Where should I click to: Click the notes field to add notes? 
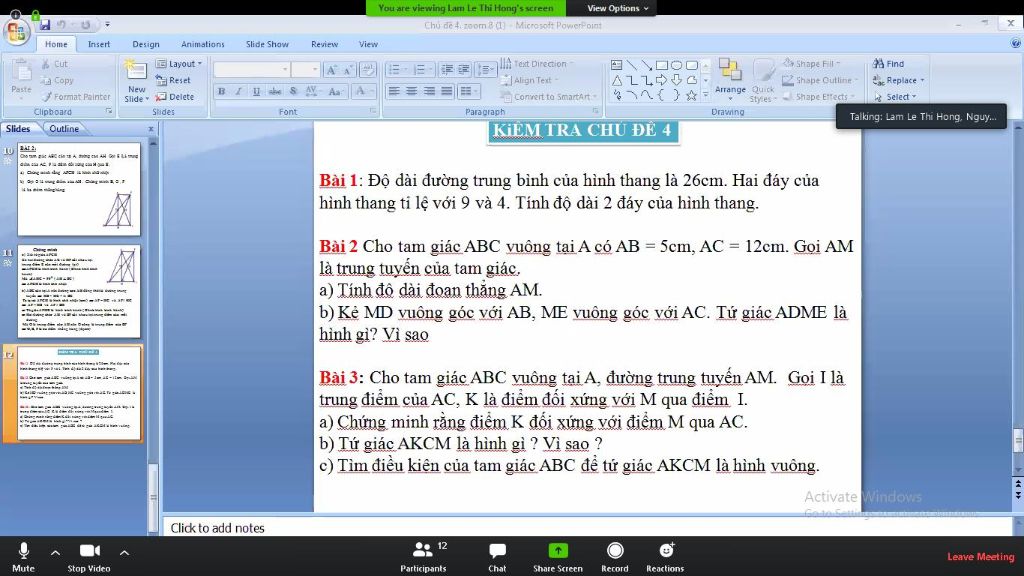(586, 528)
